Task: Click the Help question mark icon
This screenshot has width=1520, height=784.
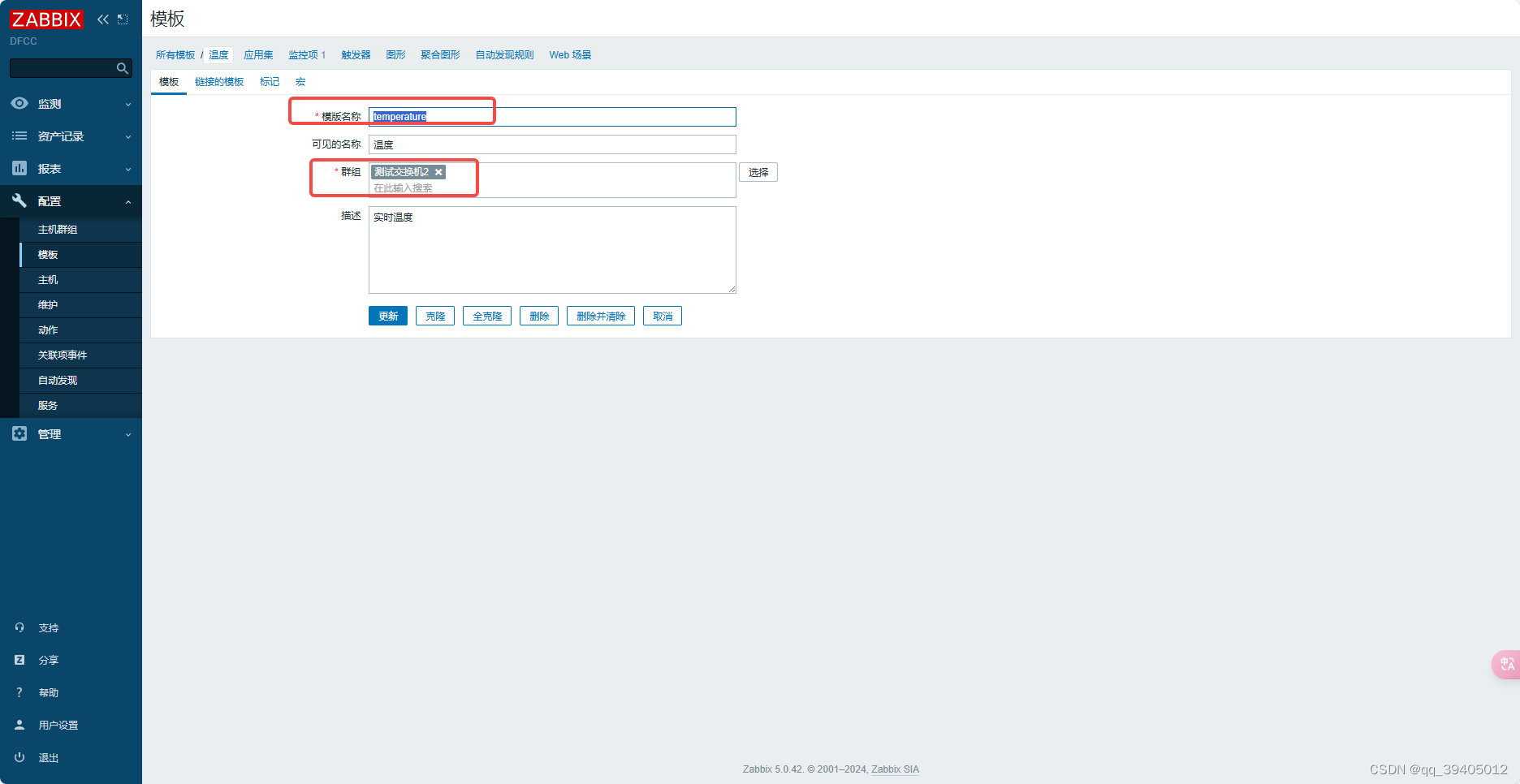Action: 19,692
